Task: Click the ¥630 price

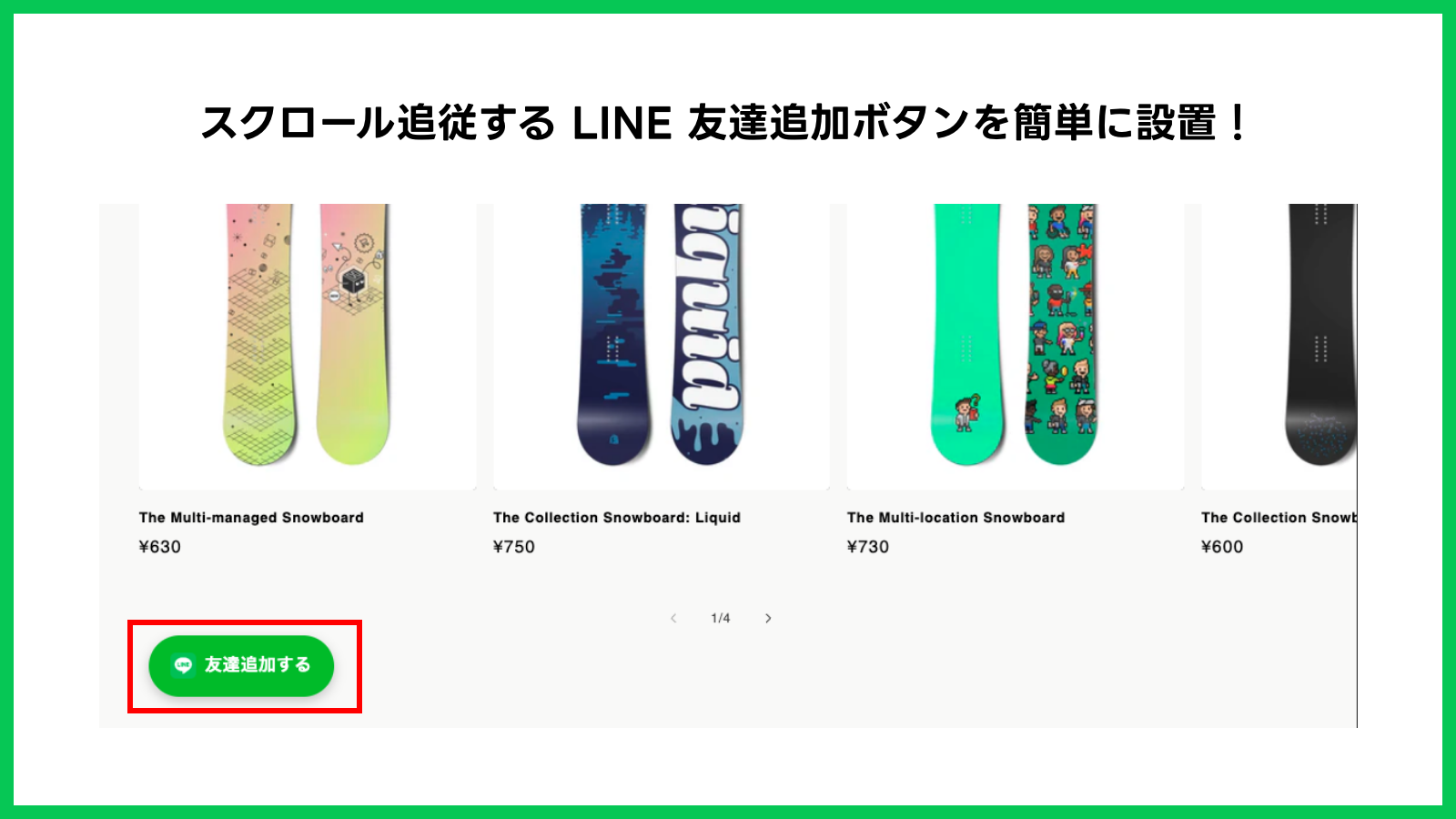Action: click(x=160, y=547)
